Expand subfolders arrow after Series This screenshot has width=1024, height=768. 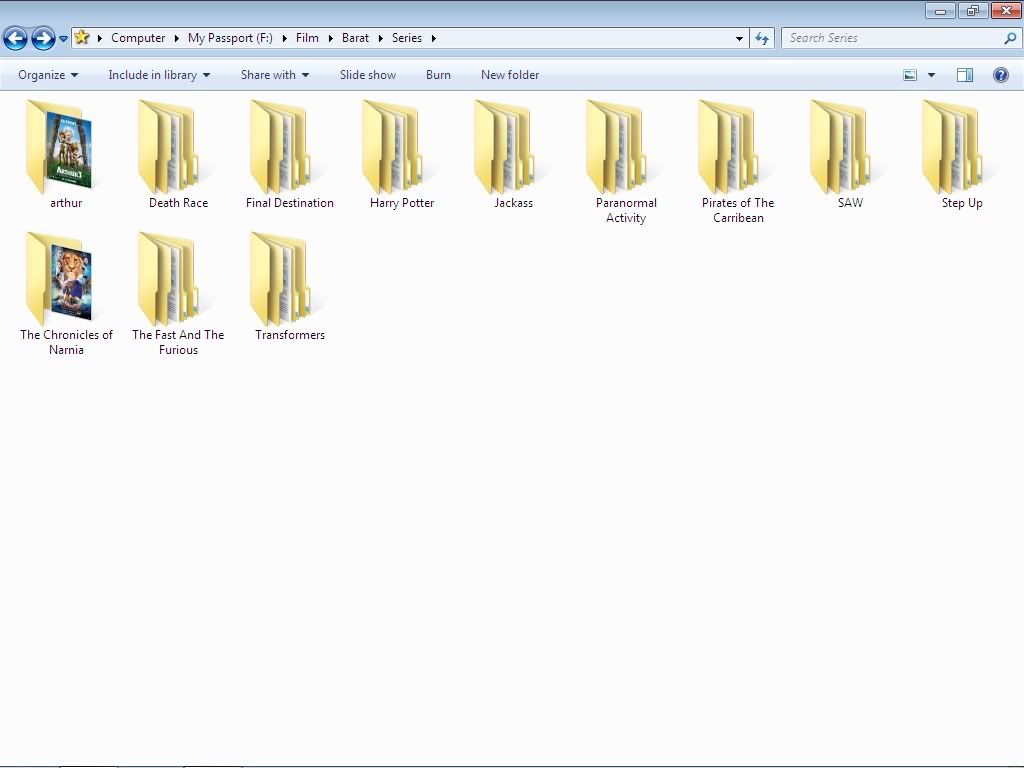[434, 39]
